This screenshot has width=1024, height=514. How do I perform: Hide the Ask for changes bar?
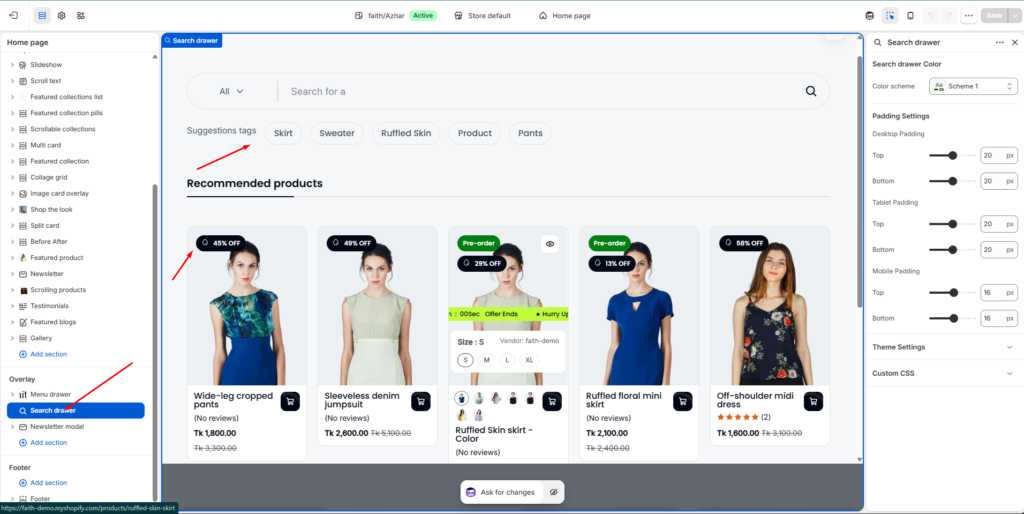[553, 492]
